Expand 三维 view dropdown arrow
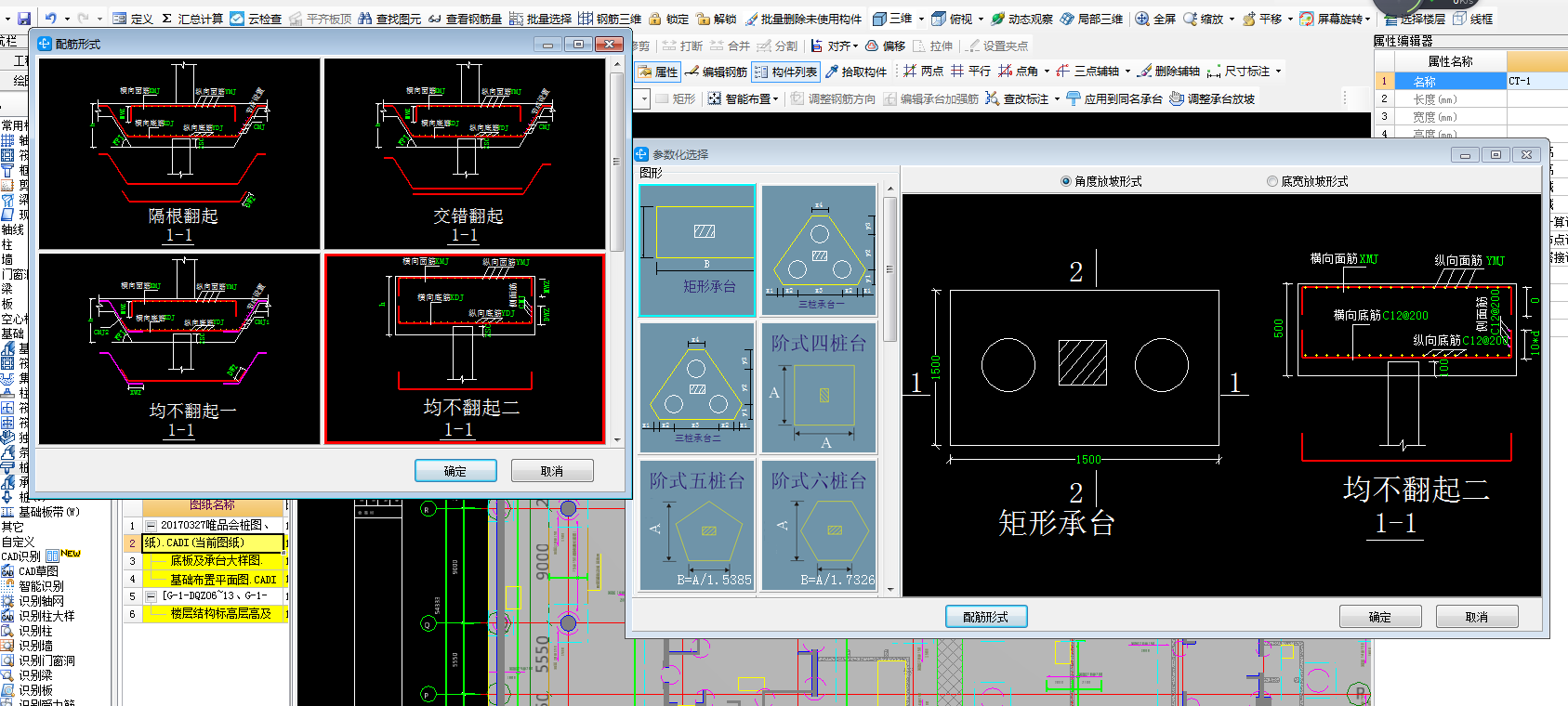 (x=921, y=18)
